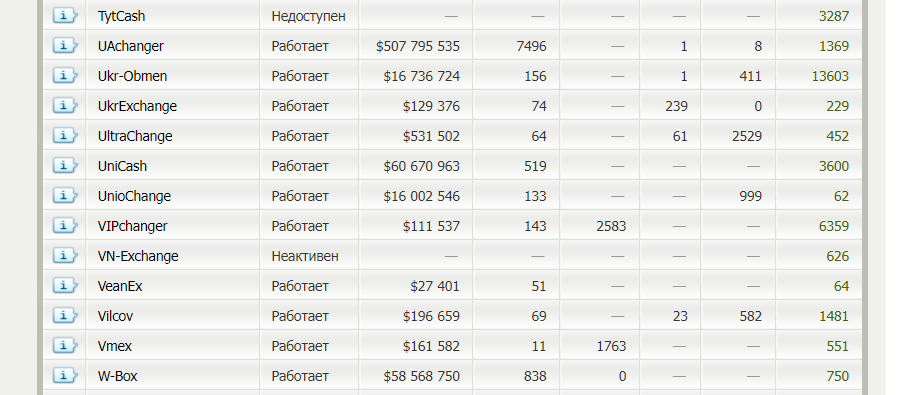Open info icon for VIPchanger

point(65,226)
